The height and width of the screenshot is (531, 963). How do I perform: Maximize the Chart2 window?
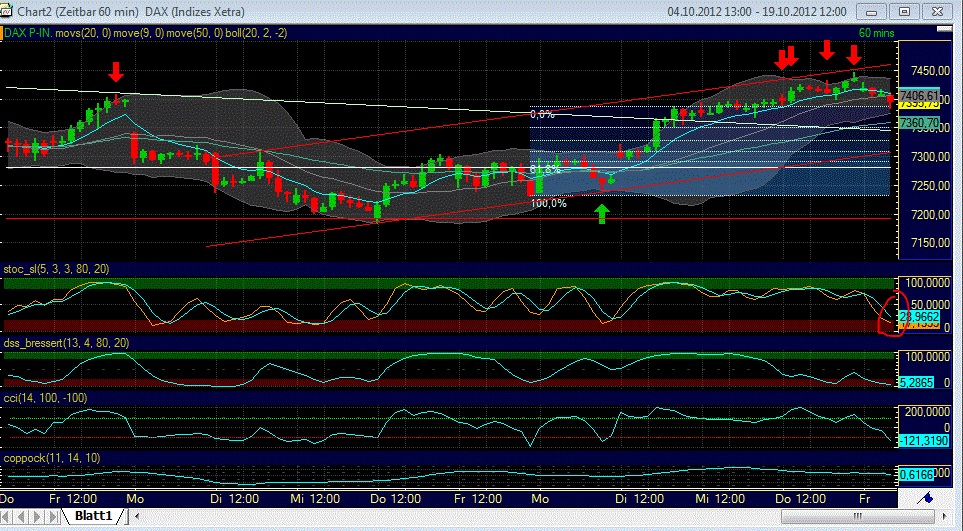pos(904,12)
